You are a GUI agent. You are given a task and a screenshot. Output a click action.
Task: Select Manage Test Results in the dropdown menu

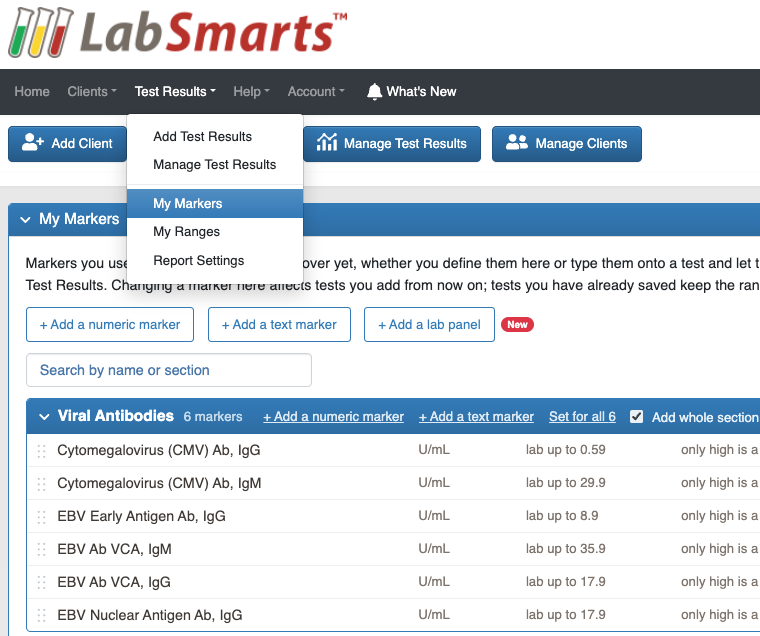coord(215,164)
